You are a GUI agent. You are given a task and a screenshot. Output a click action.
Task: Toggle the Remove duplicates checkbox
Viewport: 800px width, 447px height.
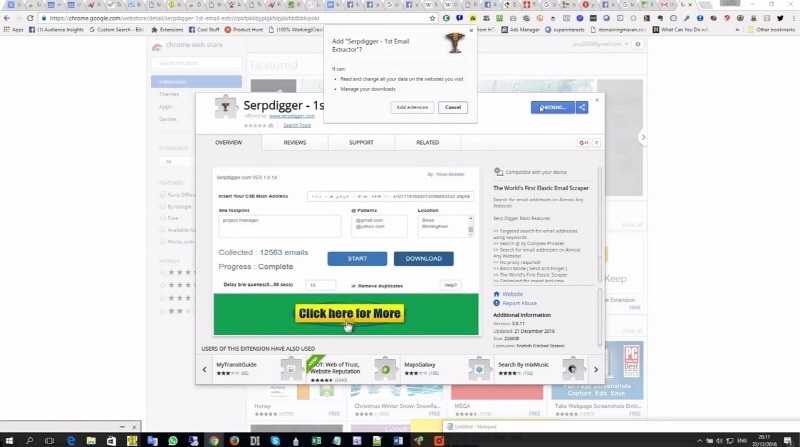point(353,286)
